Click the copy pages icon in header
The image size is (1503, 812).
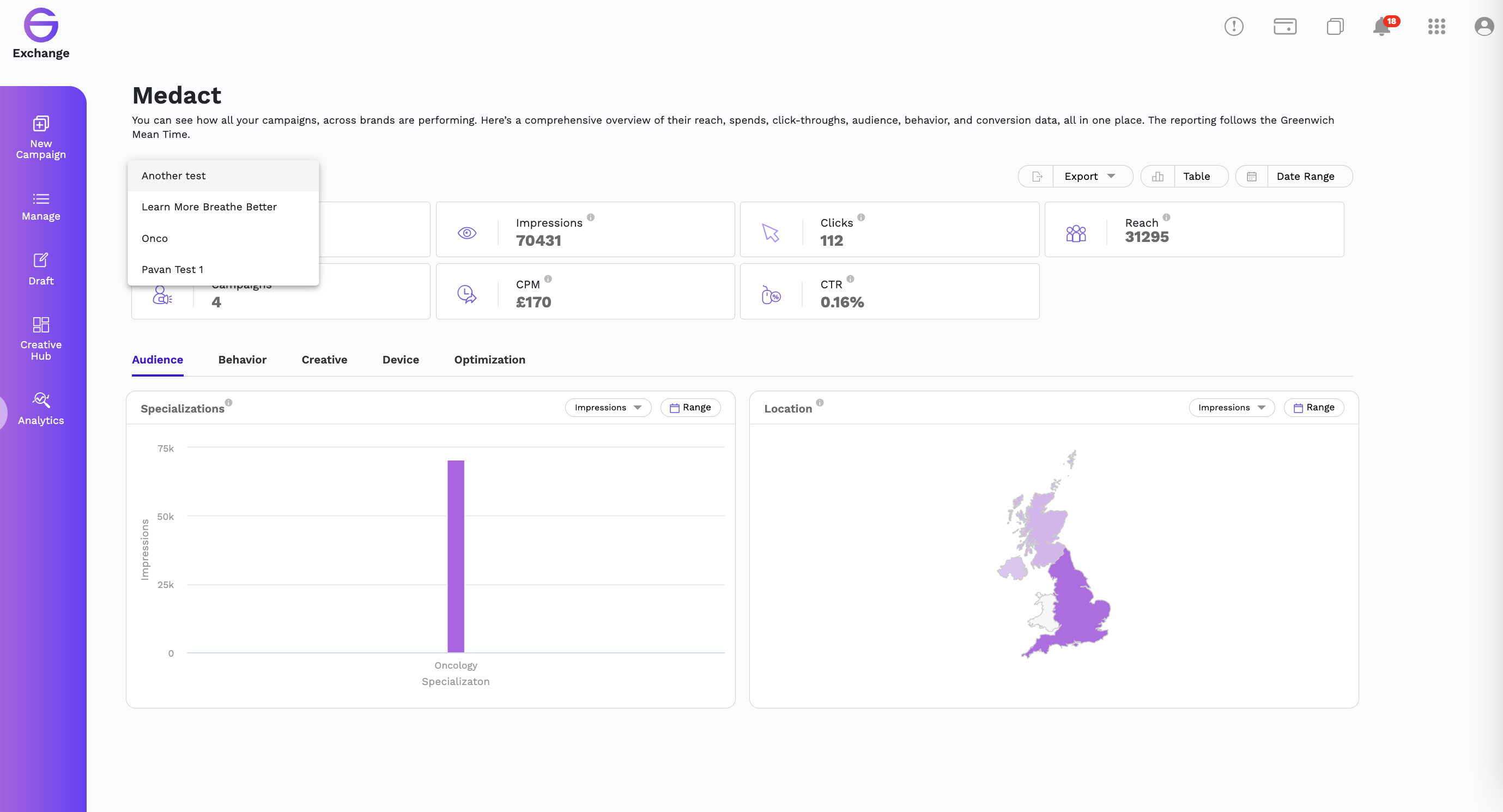click(1335, 26)
